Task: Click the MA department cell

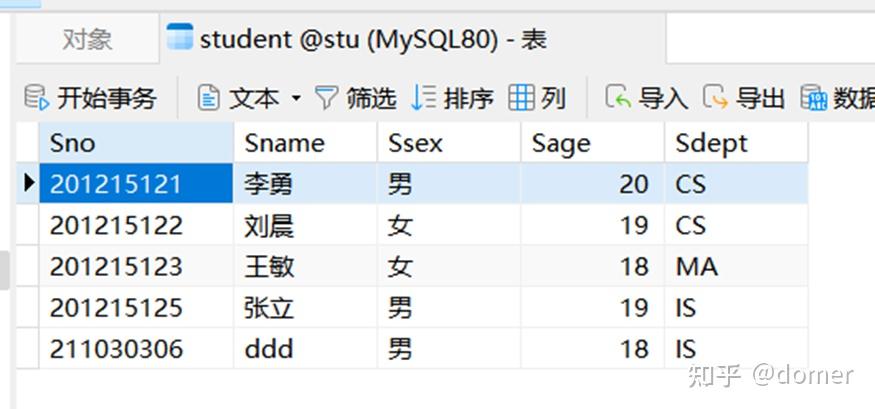Action: pos(736,266)
